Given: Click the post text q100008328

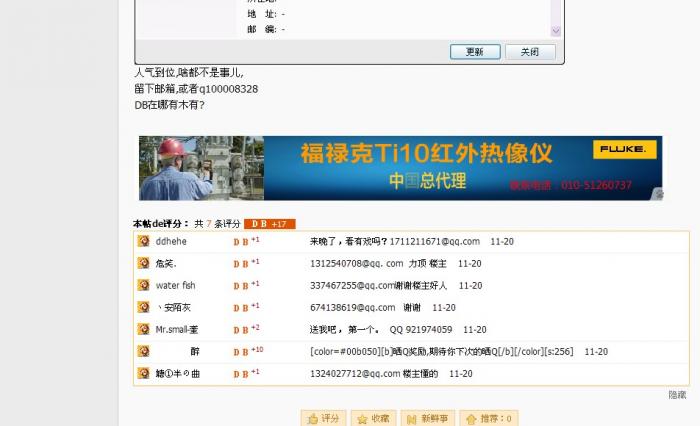Looking at the screenshot, I should point(228,89).
